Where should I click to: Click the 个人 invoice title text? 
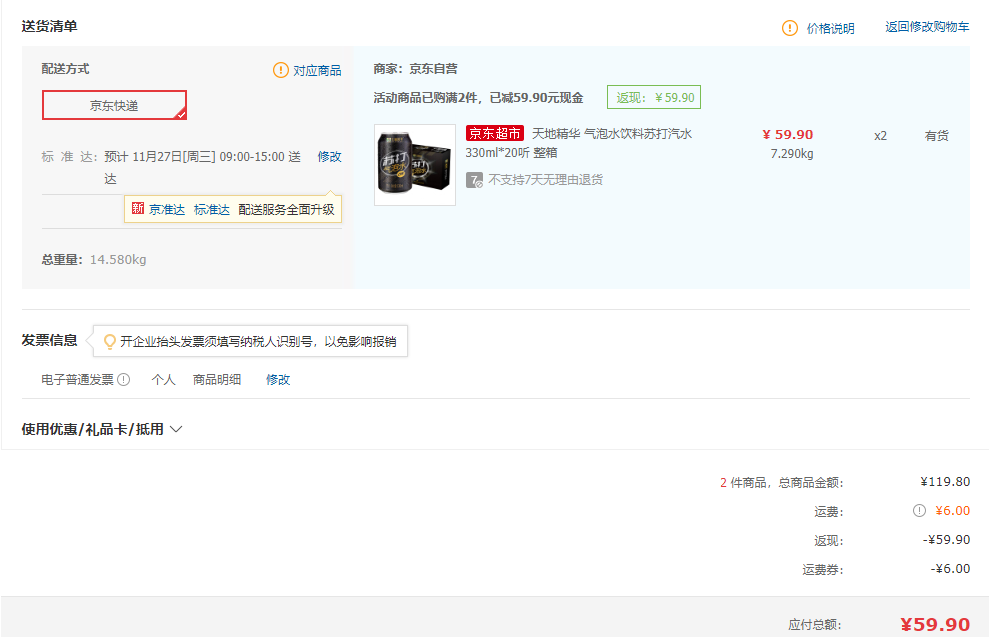coord(163,380)
